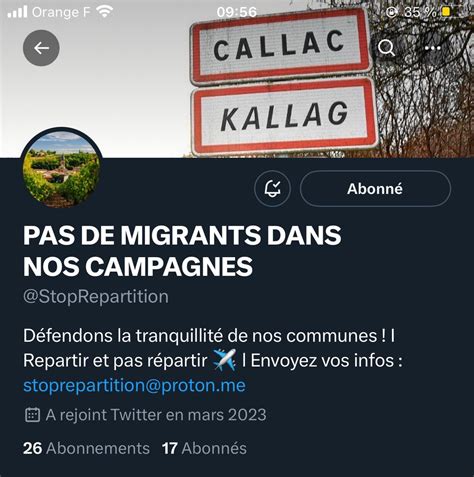Screen dimensions: 474x477
Task: View the Callac Kallag header banner image
Action: pos(237,79)
